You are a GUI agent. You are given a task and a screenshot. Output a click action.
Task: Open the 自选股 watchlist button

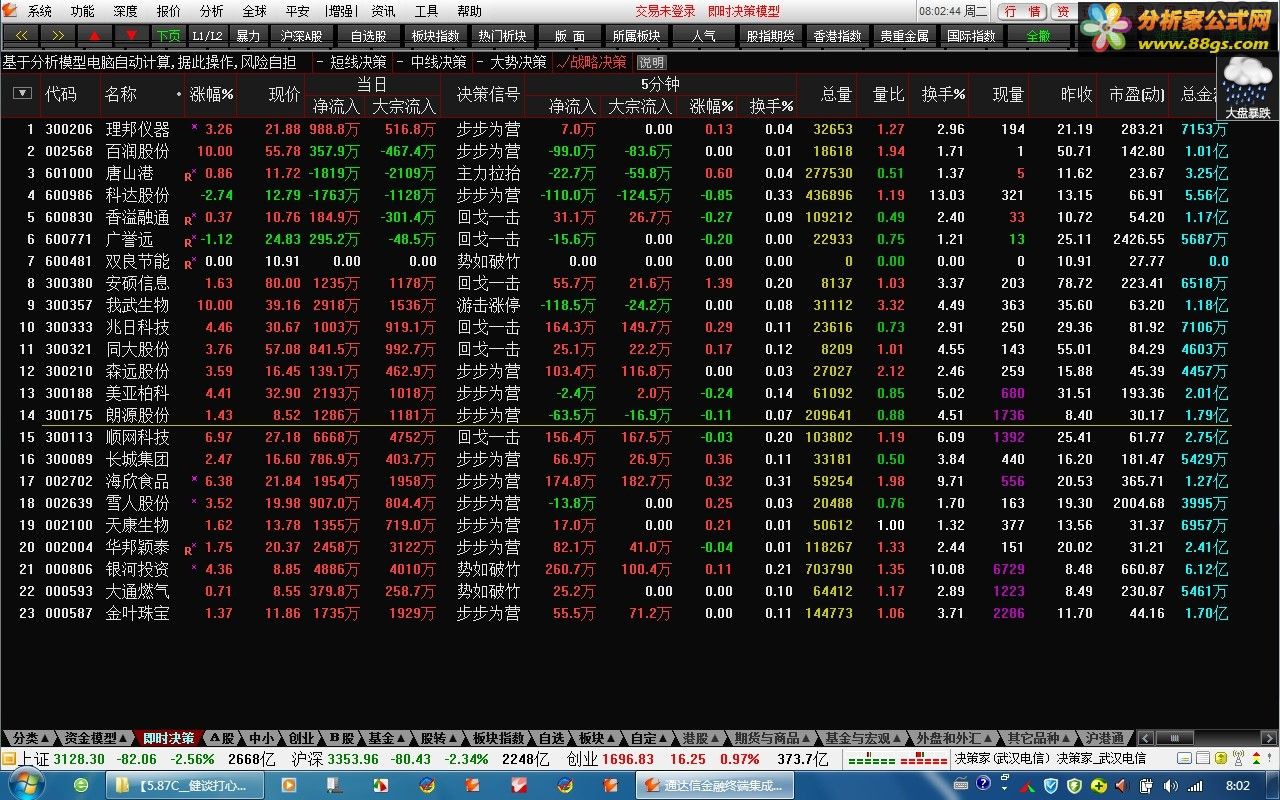click(x=369, y=35)
